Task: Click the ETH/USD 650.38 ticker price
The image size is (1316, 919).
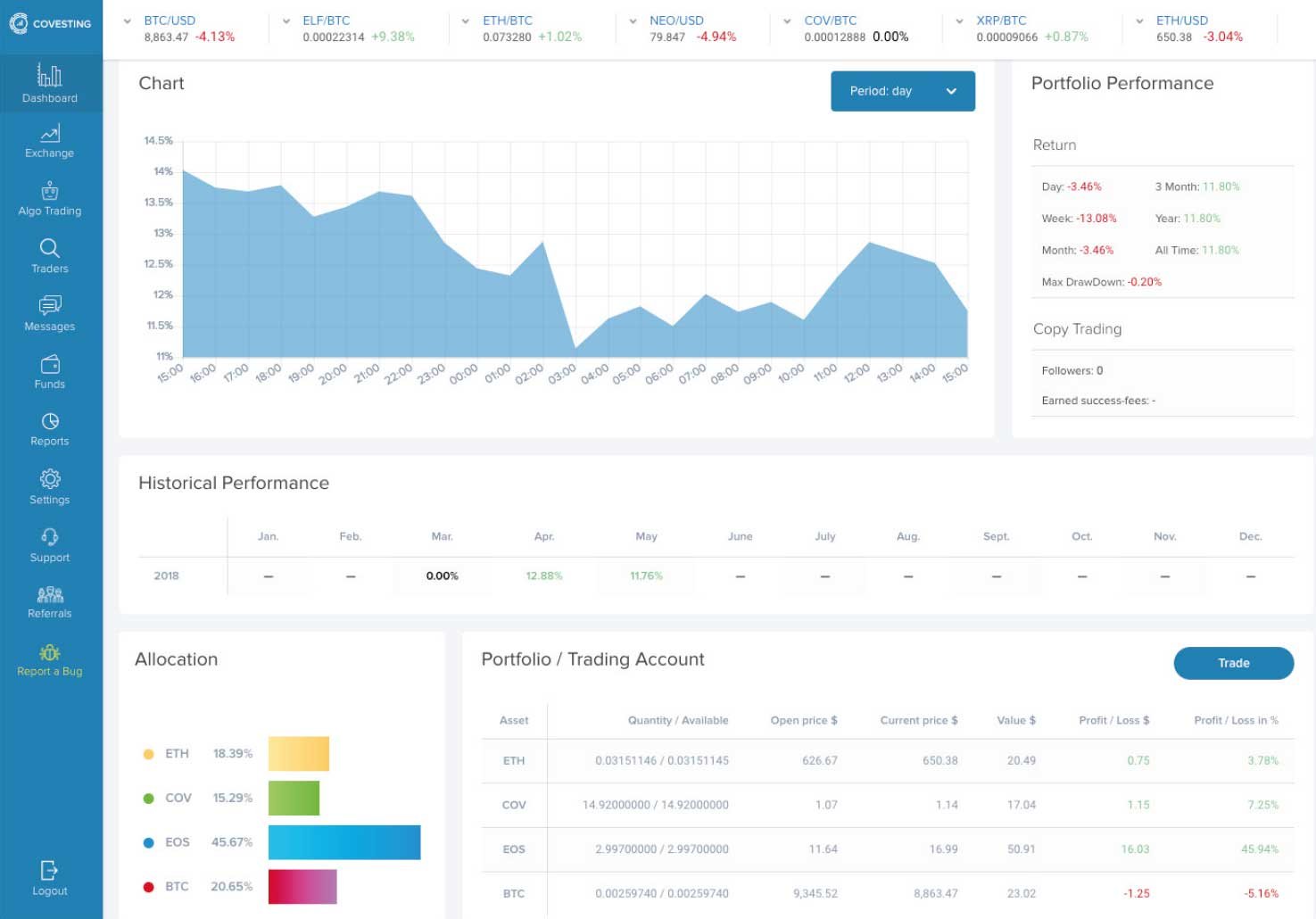Action: coord(1174,37)
